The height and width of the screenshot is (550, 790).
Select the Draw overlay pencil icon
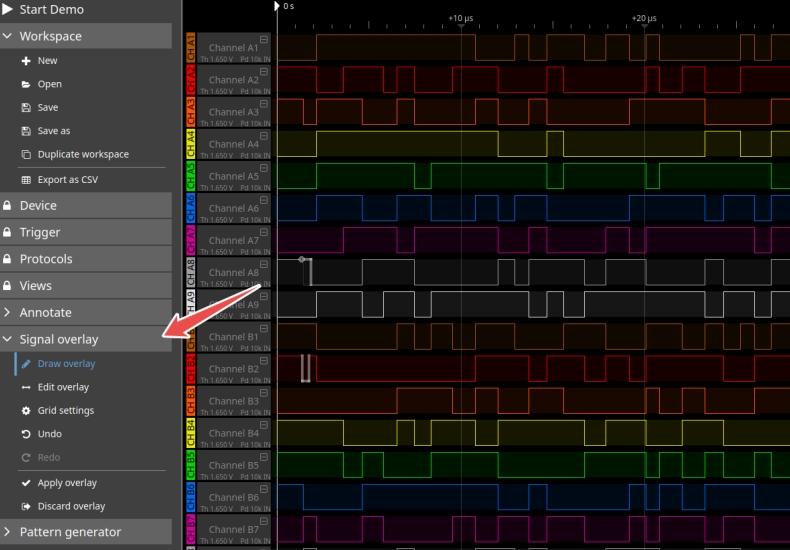click(27, 364)
